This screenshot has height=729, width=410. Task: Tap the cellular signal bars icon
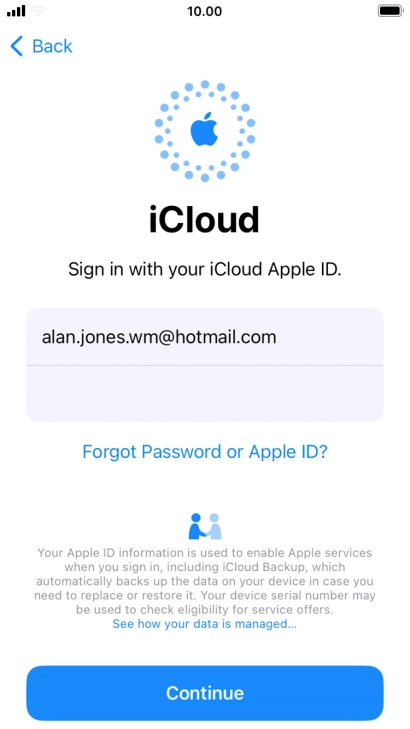[16, 11]
